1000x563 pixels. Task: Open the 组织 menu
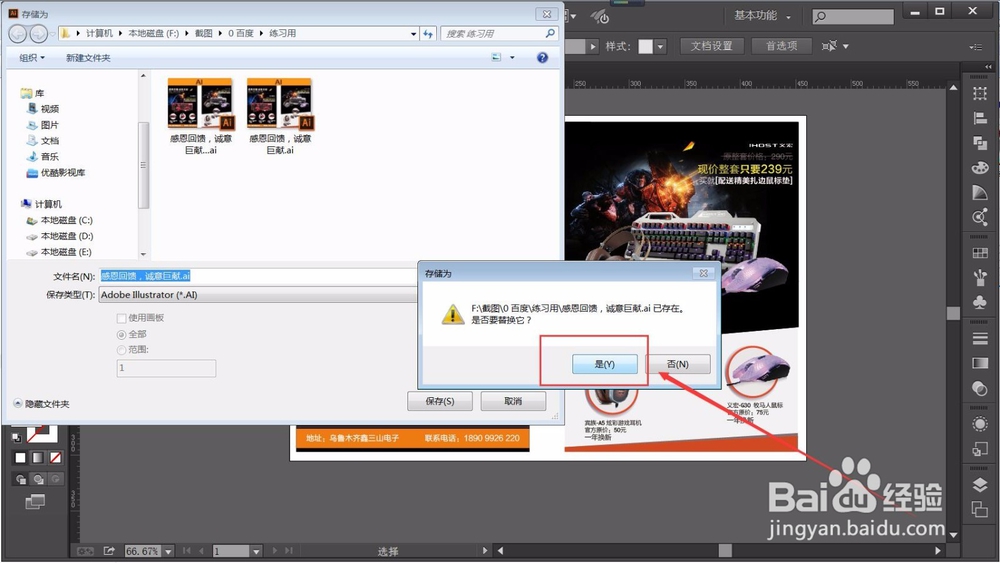pyautogui.click(x=32, y=57)
